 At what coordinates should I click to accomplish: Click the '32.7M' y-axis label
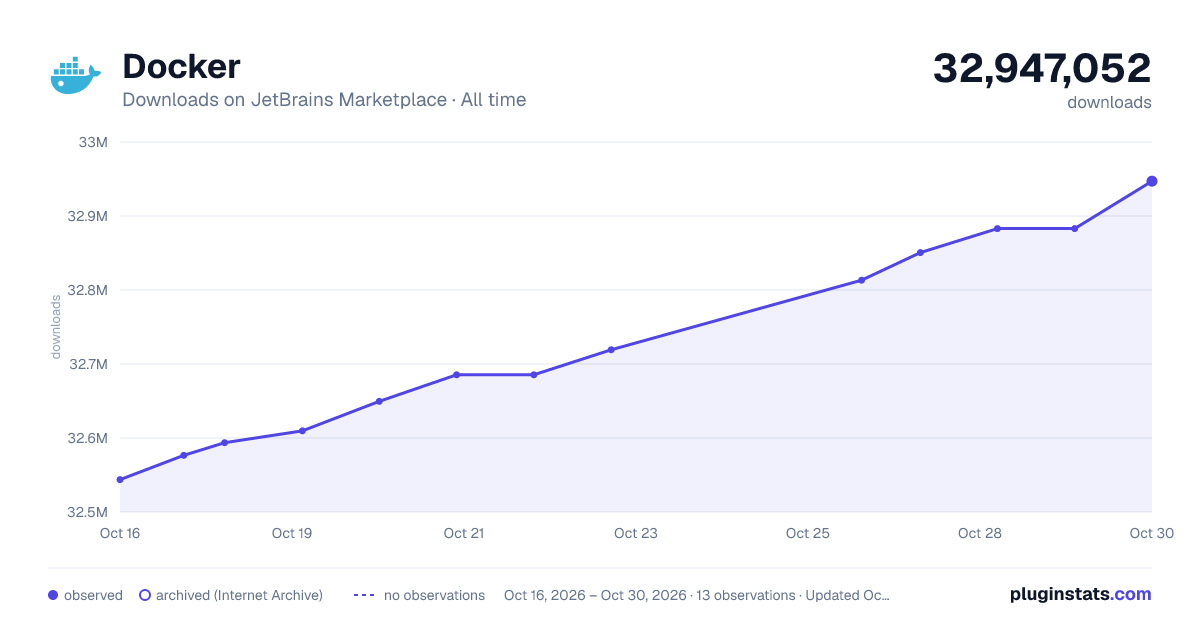(88, 364)
